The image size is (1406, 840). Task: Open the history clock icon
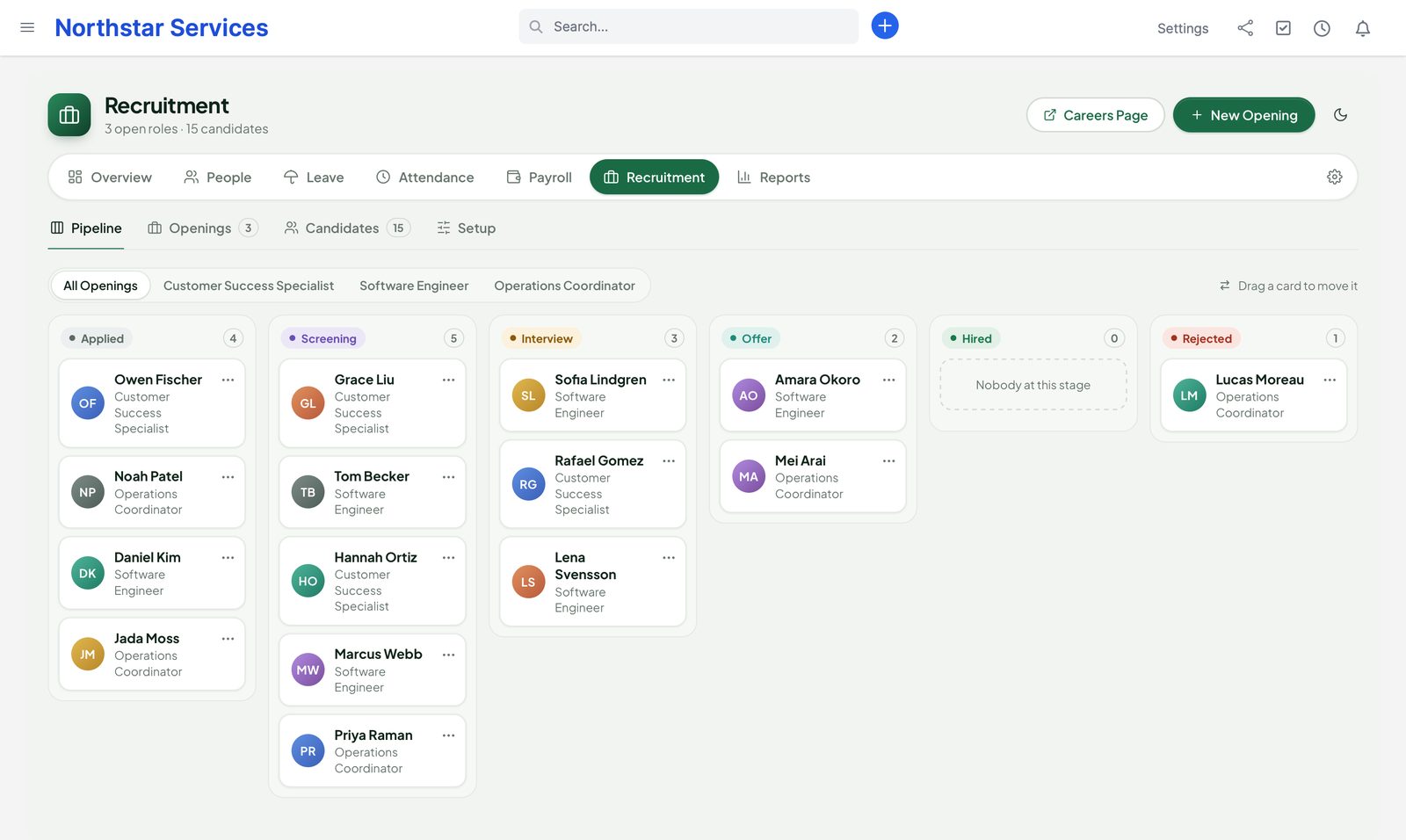click(x=1322, y=28)
